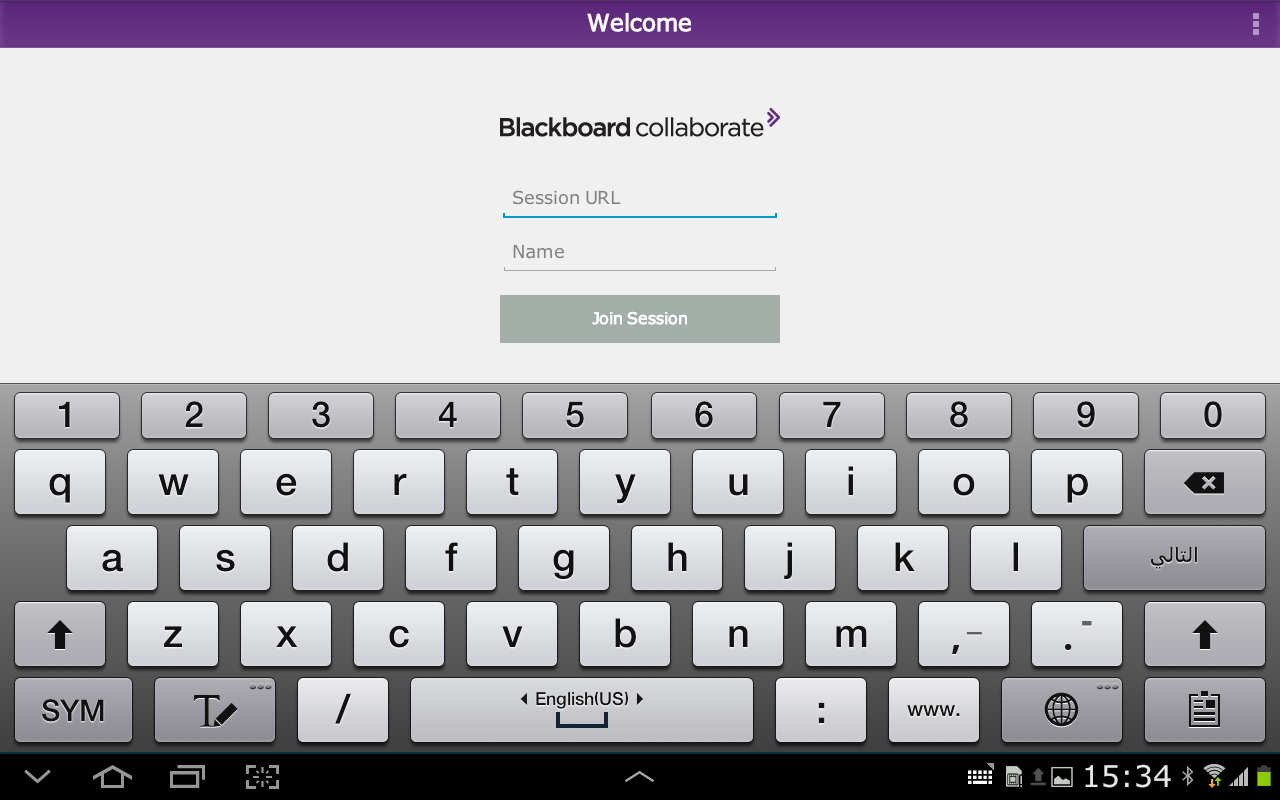
Task: Tap the letter q key
Action: click(60, 483)
